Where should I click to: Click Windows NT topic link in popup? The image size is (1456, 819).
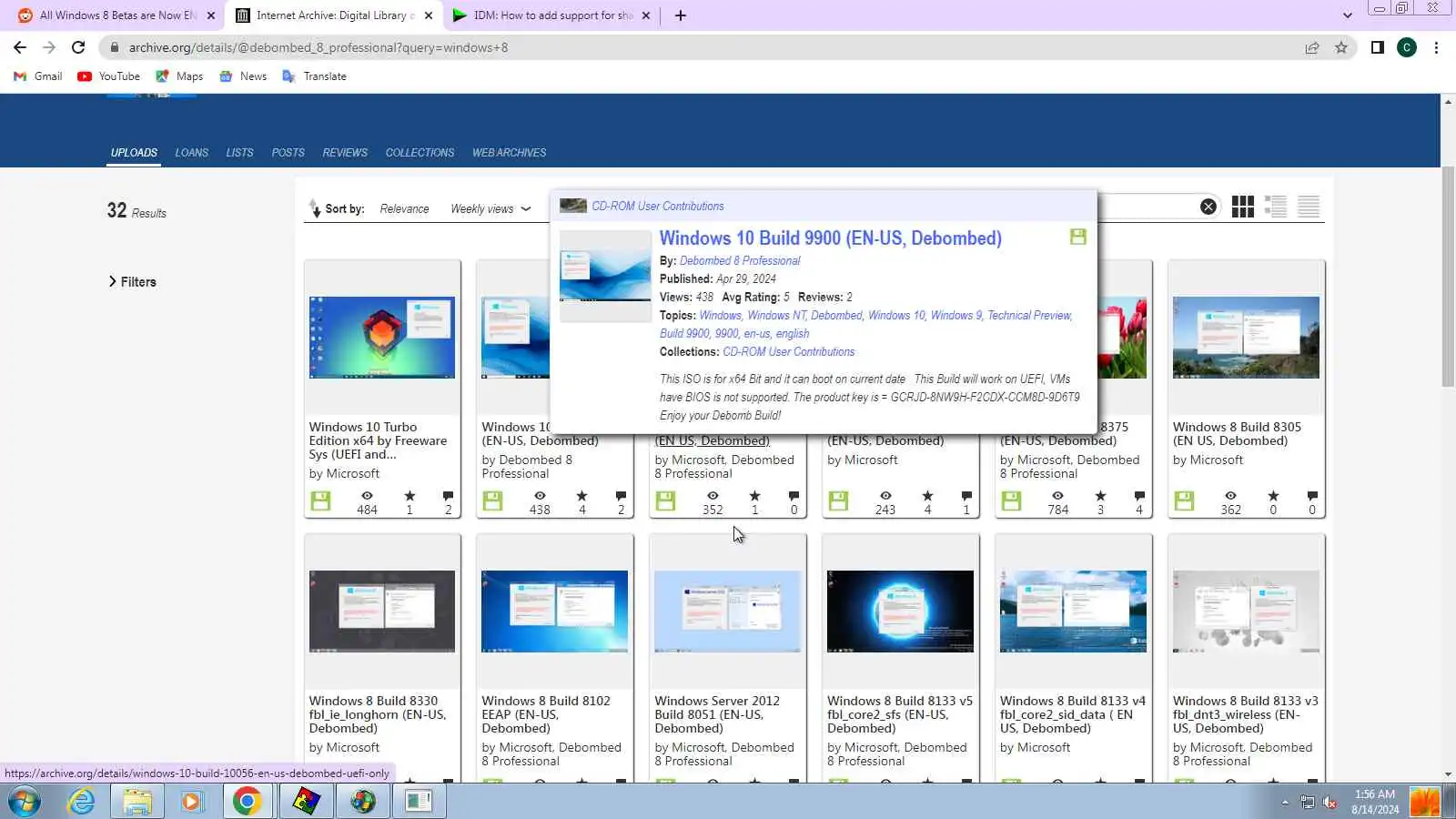pyautogui.click(x=776, y=316)
